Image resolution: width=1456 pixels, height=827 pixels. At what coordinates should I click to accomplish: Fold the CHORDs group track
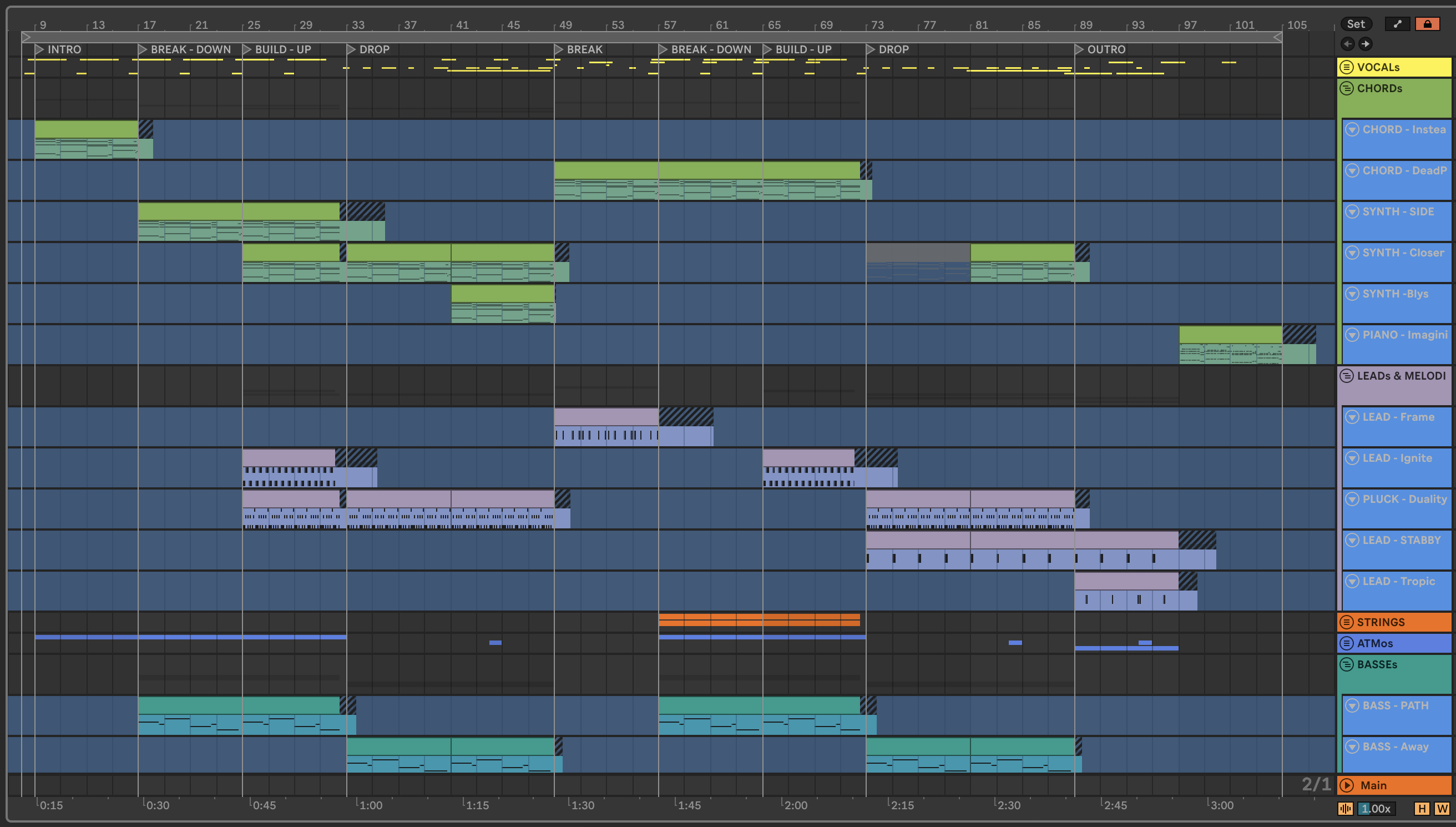1347,89
